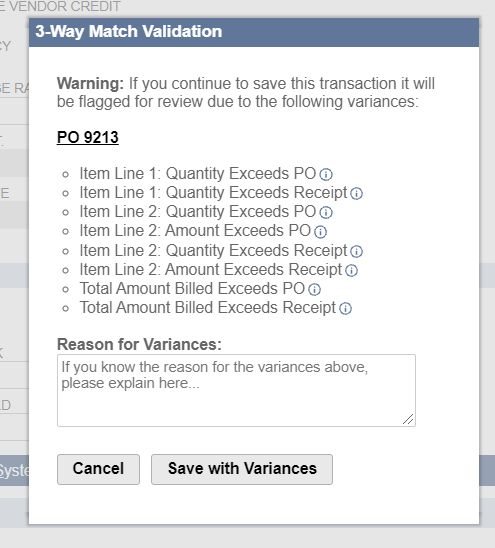
Task: Select Total Amount Billed Exceeds PO text
Action: point(192,288)
